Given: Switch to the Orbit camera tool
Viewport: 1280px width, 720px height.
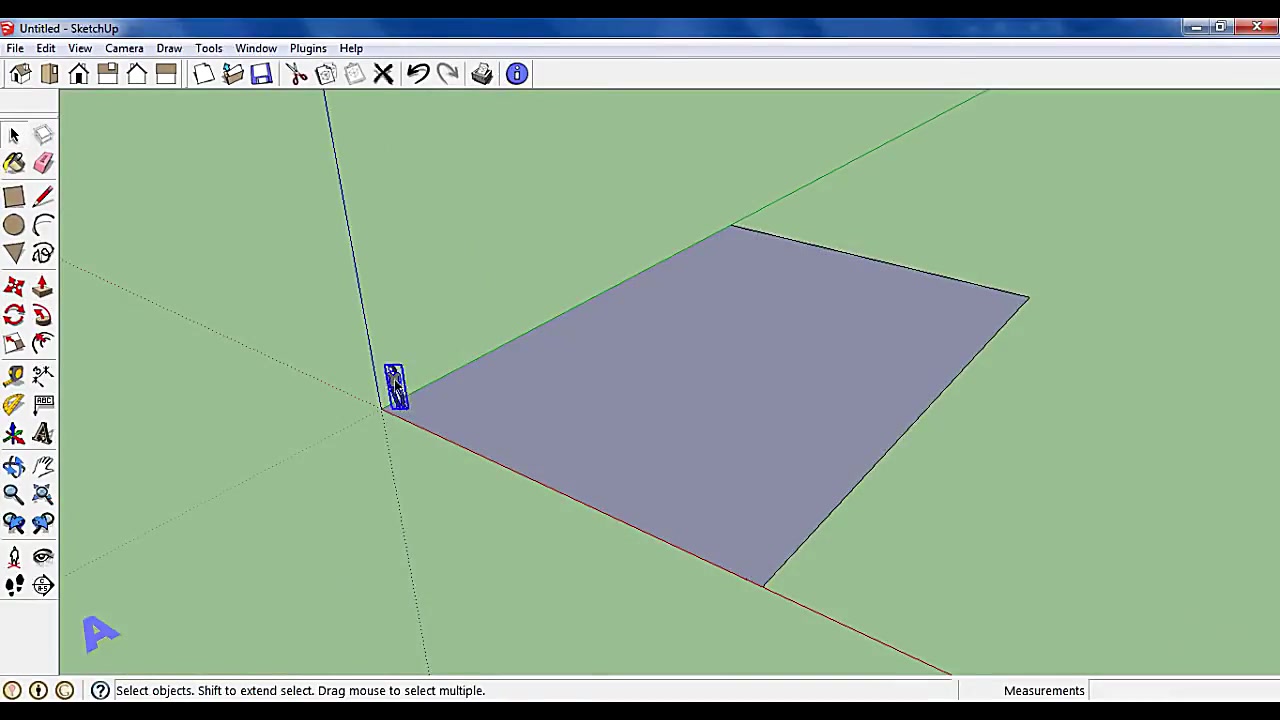Looking at the screenshot, I should [x=14, y=466].
